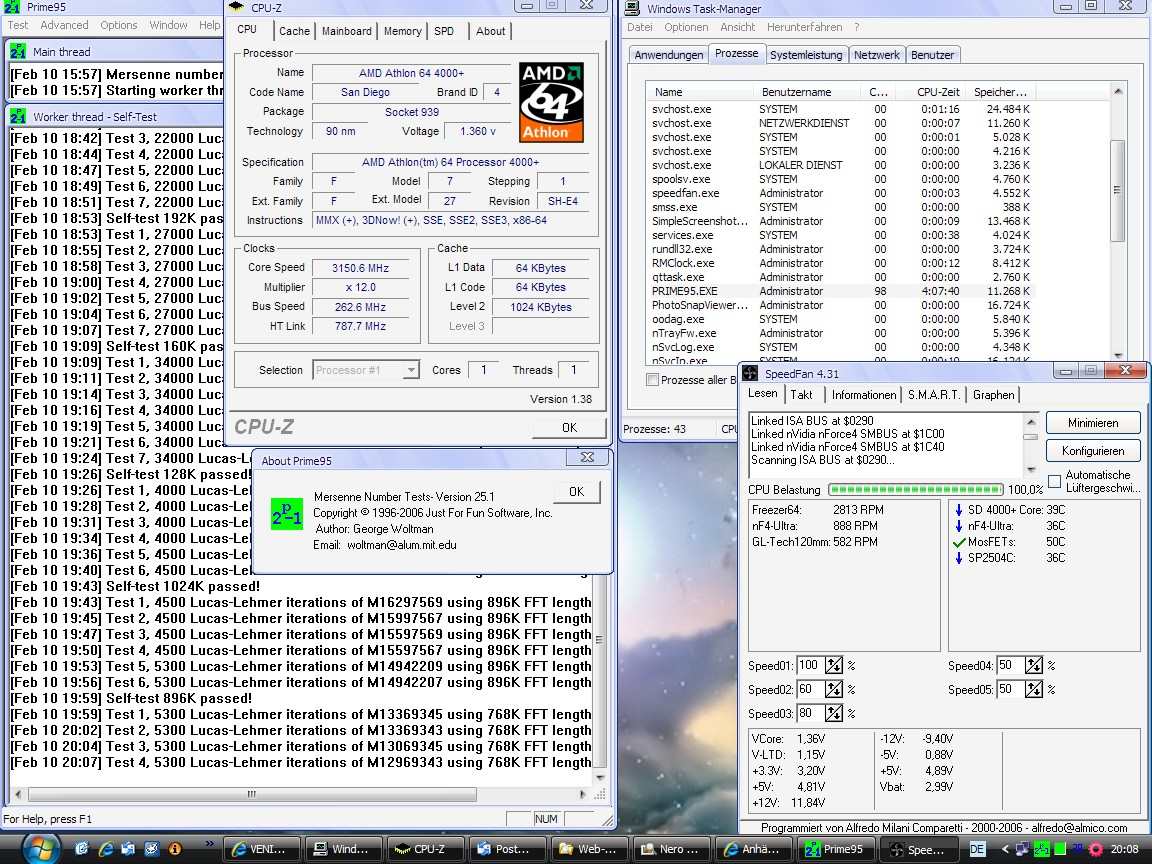Open the Processor #1 selection dropdown
Image resolution: width=1152 pixels, height=864 pixels.
(x=366, y=370)
